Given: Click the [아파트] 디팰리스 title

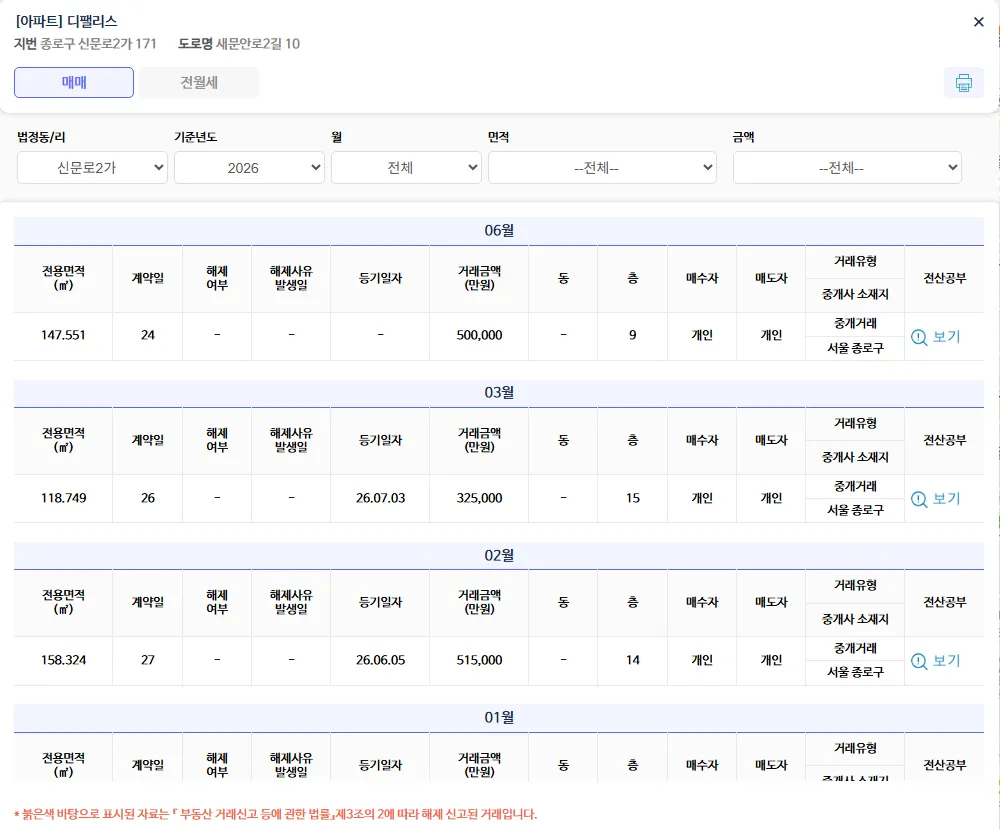Looking at the screenshot, I should 66,21.
